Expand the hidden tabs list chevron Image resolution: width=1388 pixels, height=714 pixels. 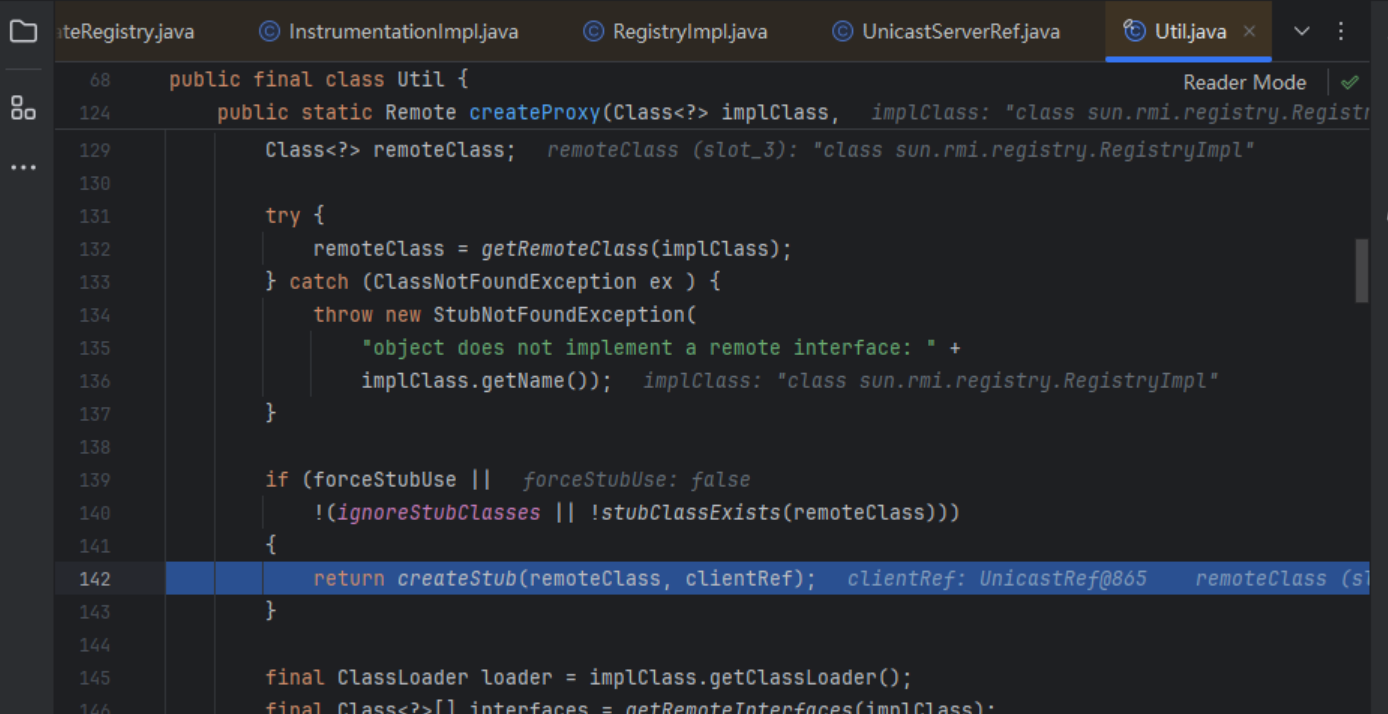point(1301,31)
